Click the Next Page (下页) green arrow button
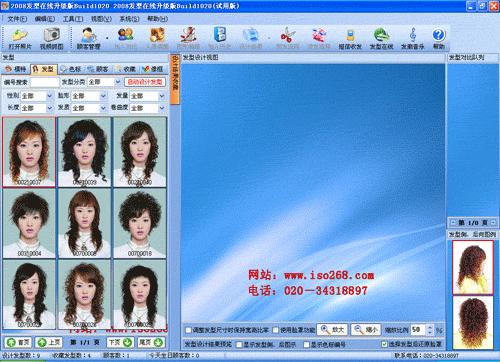Viewport: 500px width, 362px height. point(120,342)
